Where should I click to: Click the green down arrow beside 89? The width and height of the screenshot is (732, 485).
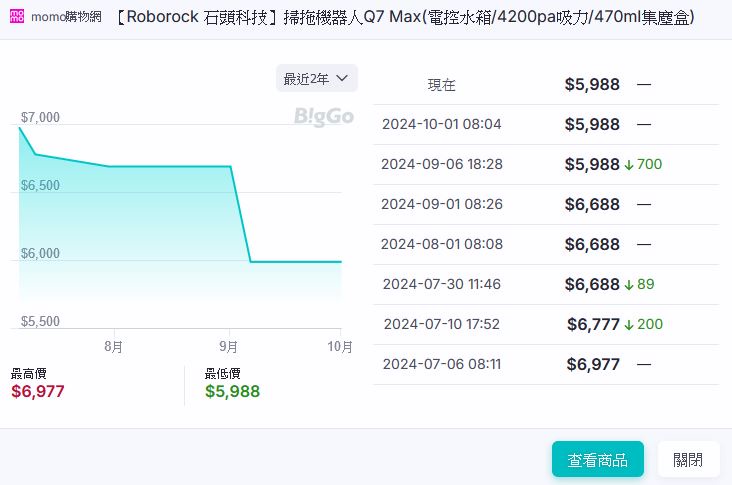click(629, 285)
